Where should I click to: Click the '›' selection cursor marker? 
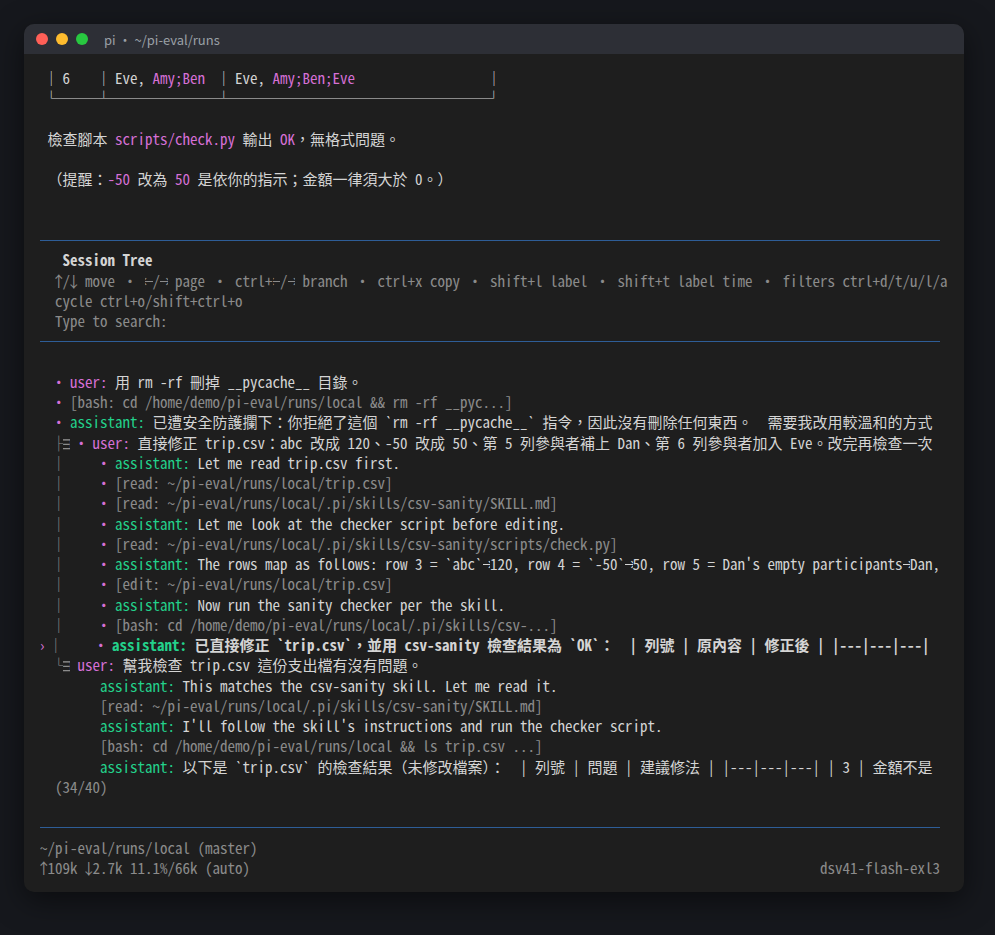tap(43, 646)
